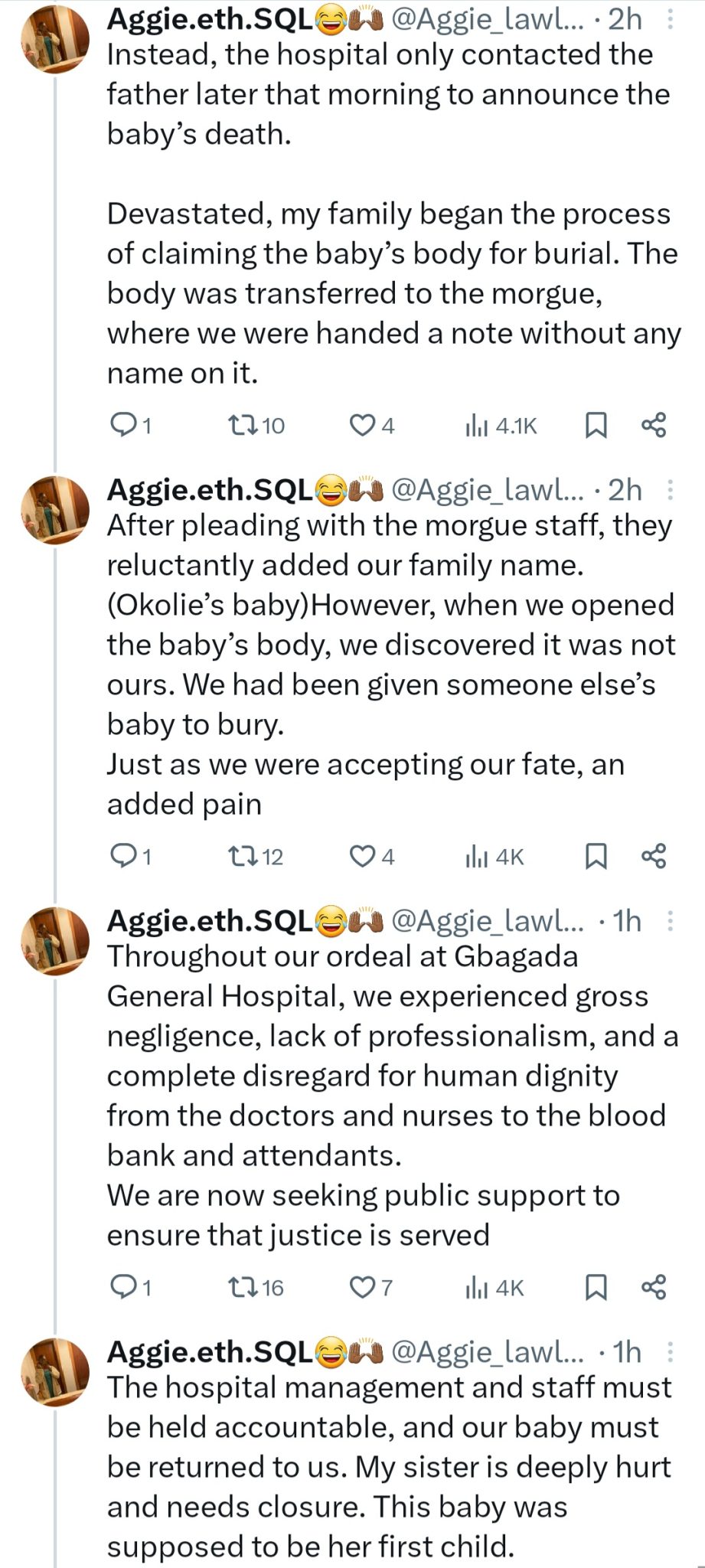Open more menu on the morgue staff tweet
Screen dimensions: 705x1568
(x=671, y=490)
